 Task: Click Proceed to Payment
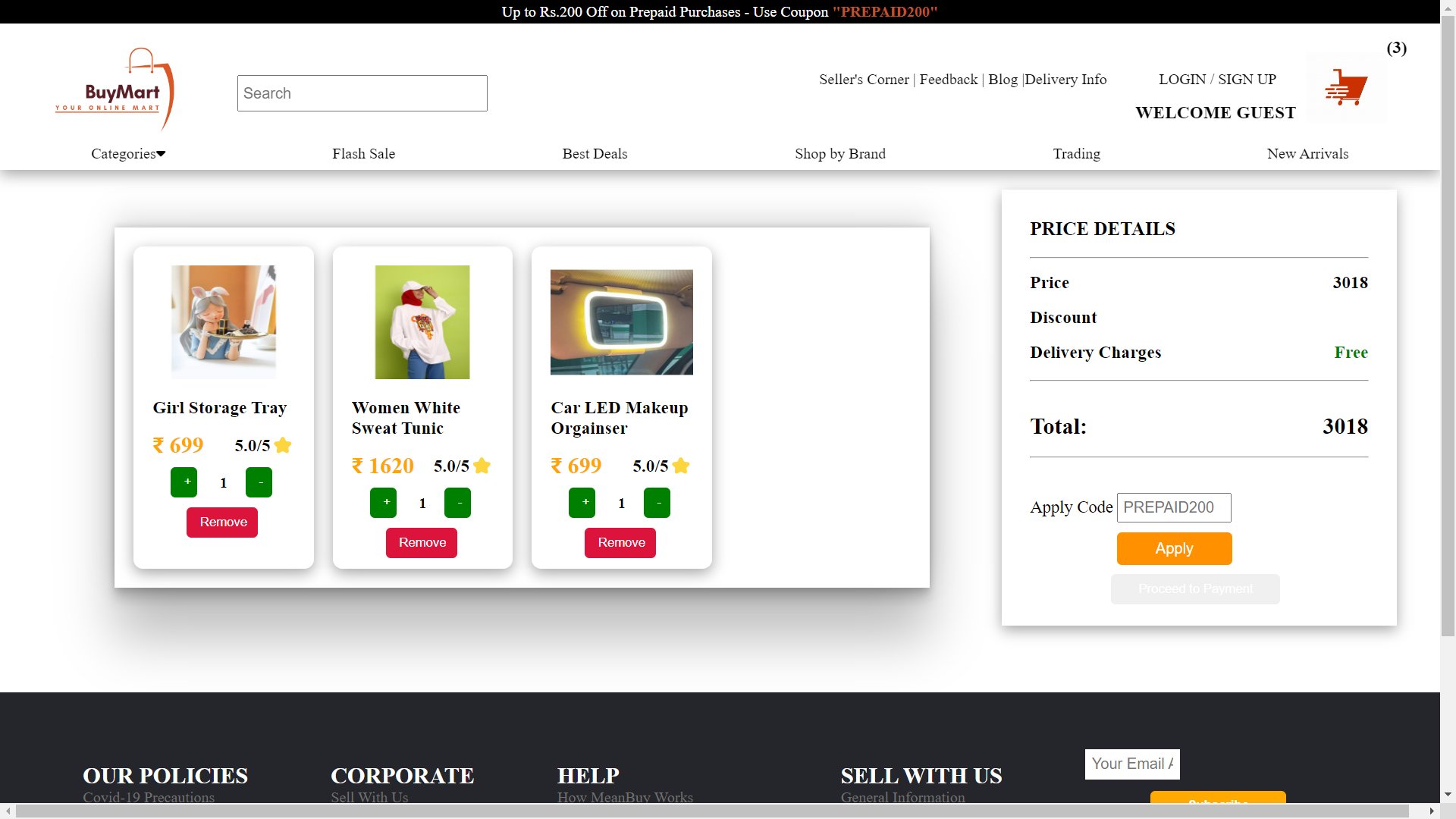1195,588
